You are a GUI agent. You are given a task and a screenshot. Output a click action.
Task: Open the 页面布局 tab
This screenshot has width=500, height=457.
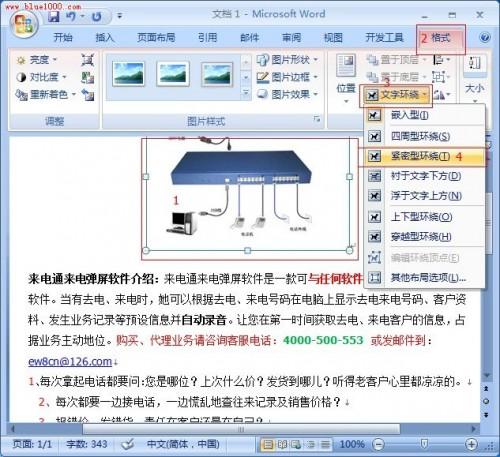click(x=156, y=37)
